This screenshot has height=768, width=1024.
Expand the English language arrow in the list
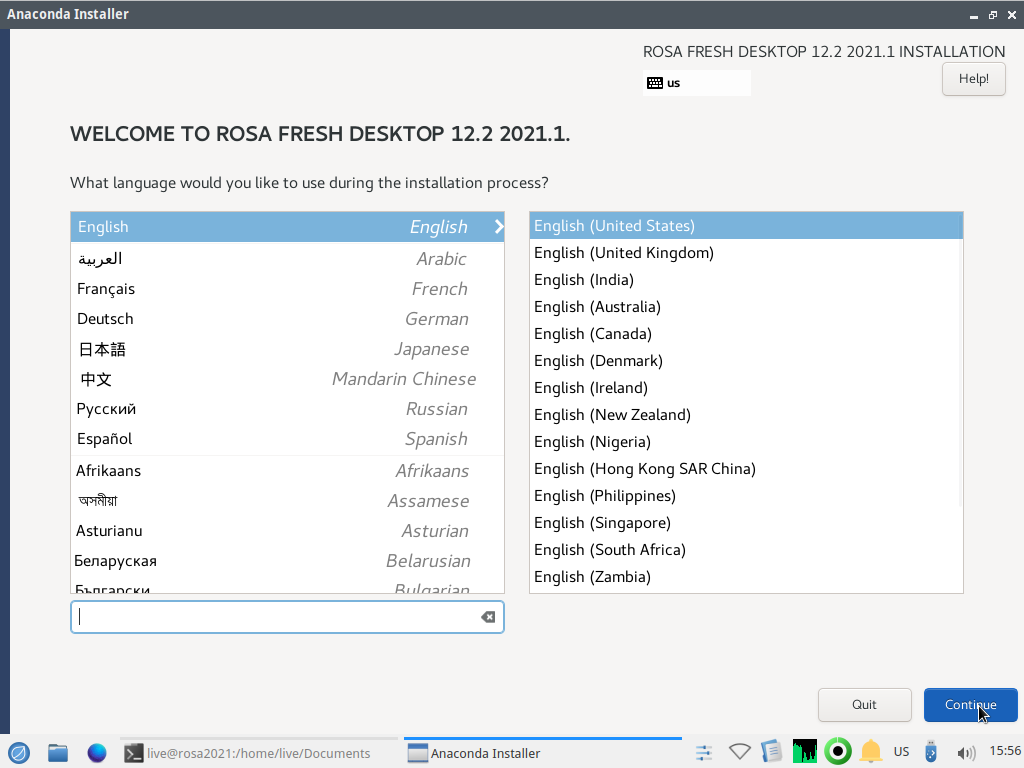point(498,227)
